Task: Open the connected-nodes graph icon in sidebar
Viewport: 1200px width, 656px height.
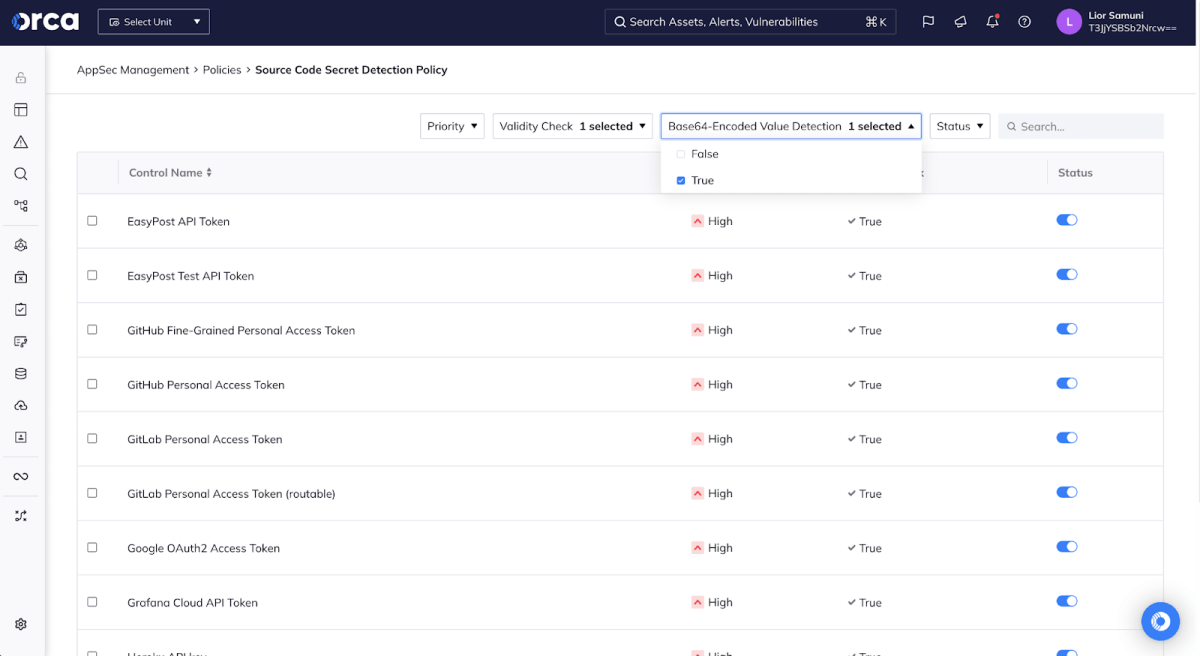Action: click(x=21, y=206)
